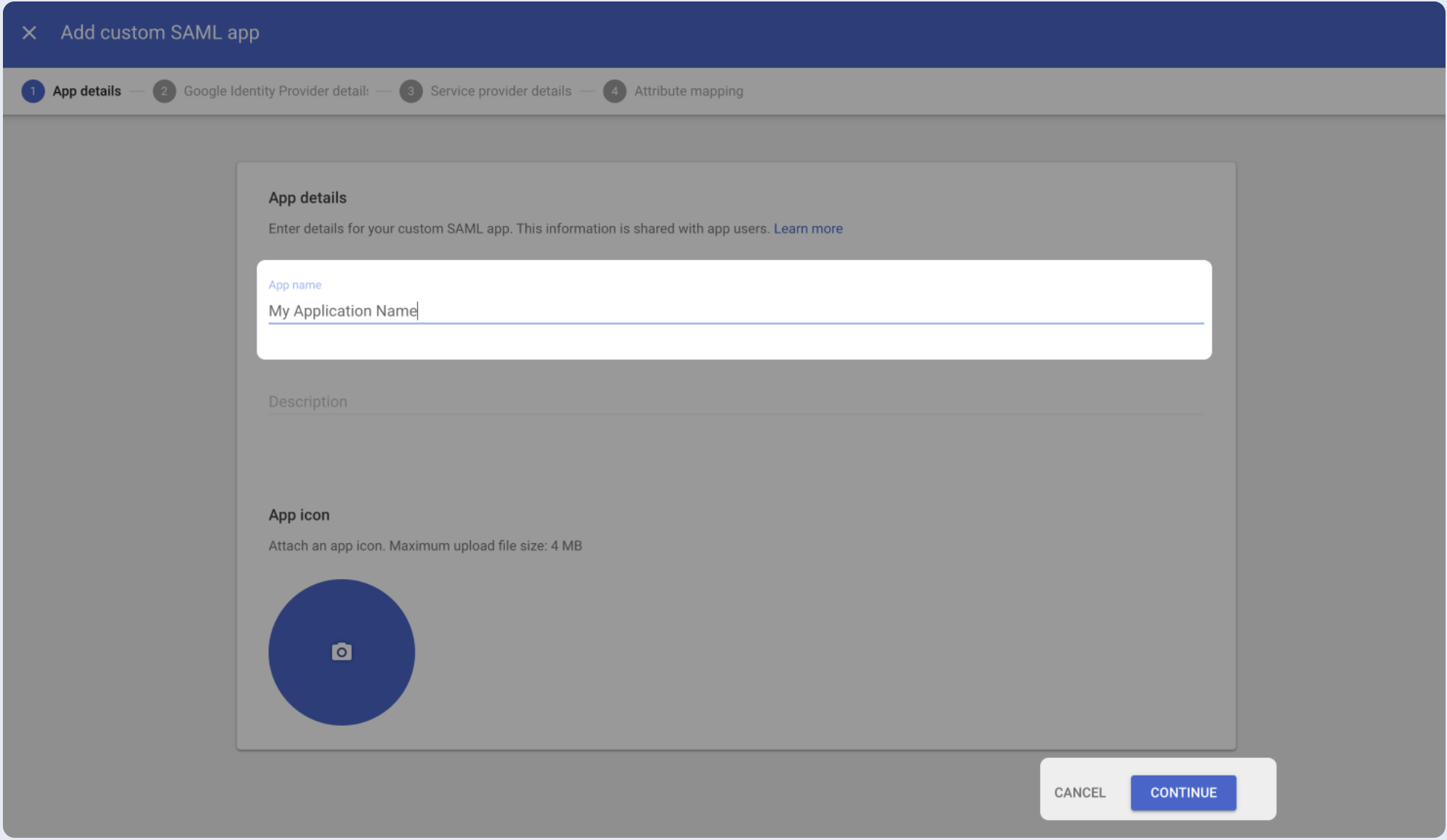Screen dimensions: 1447x840
Task: Click the Add custom SAML app title
Action: point(160,33)
